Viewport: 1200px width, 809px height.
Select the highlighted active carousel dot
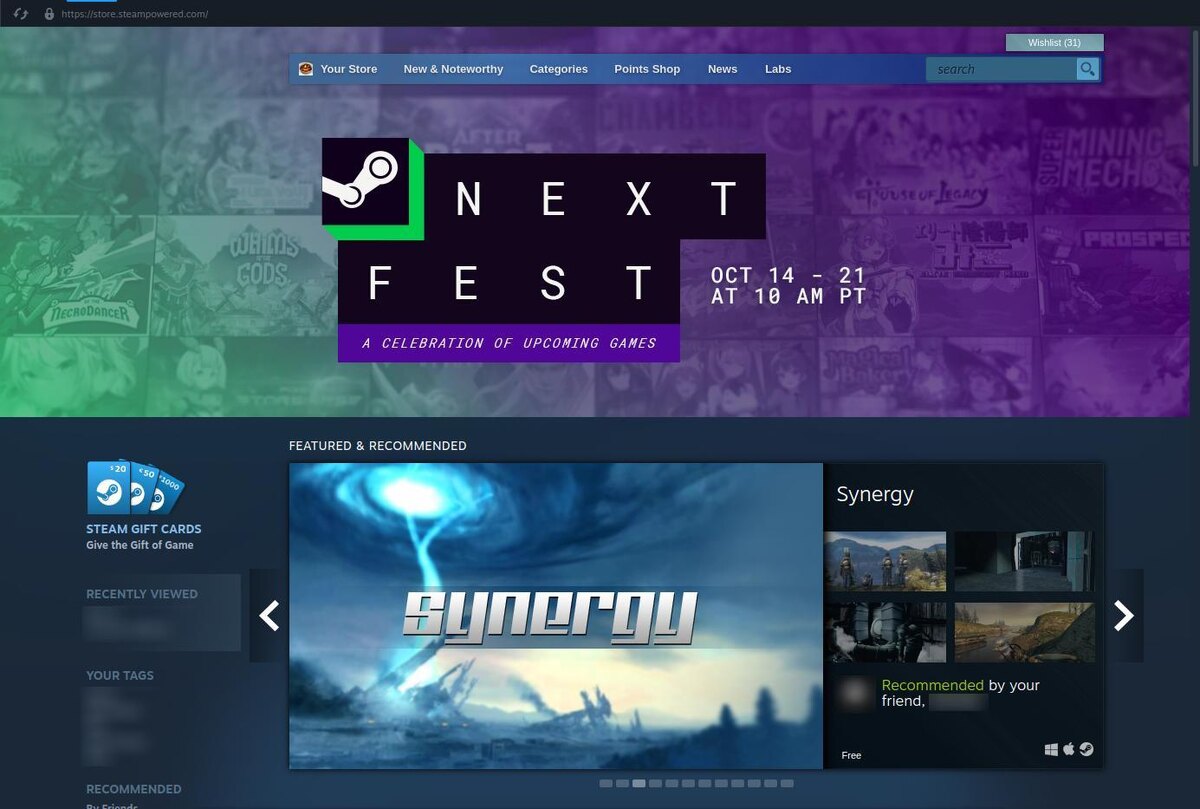pyautogui.click(x=639, y=783)
